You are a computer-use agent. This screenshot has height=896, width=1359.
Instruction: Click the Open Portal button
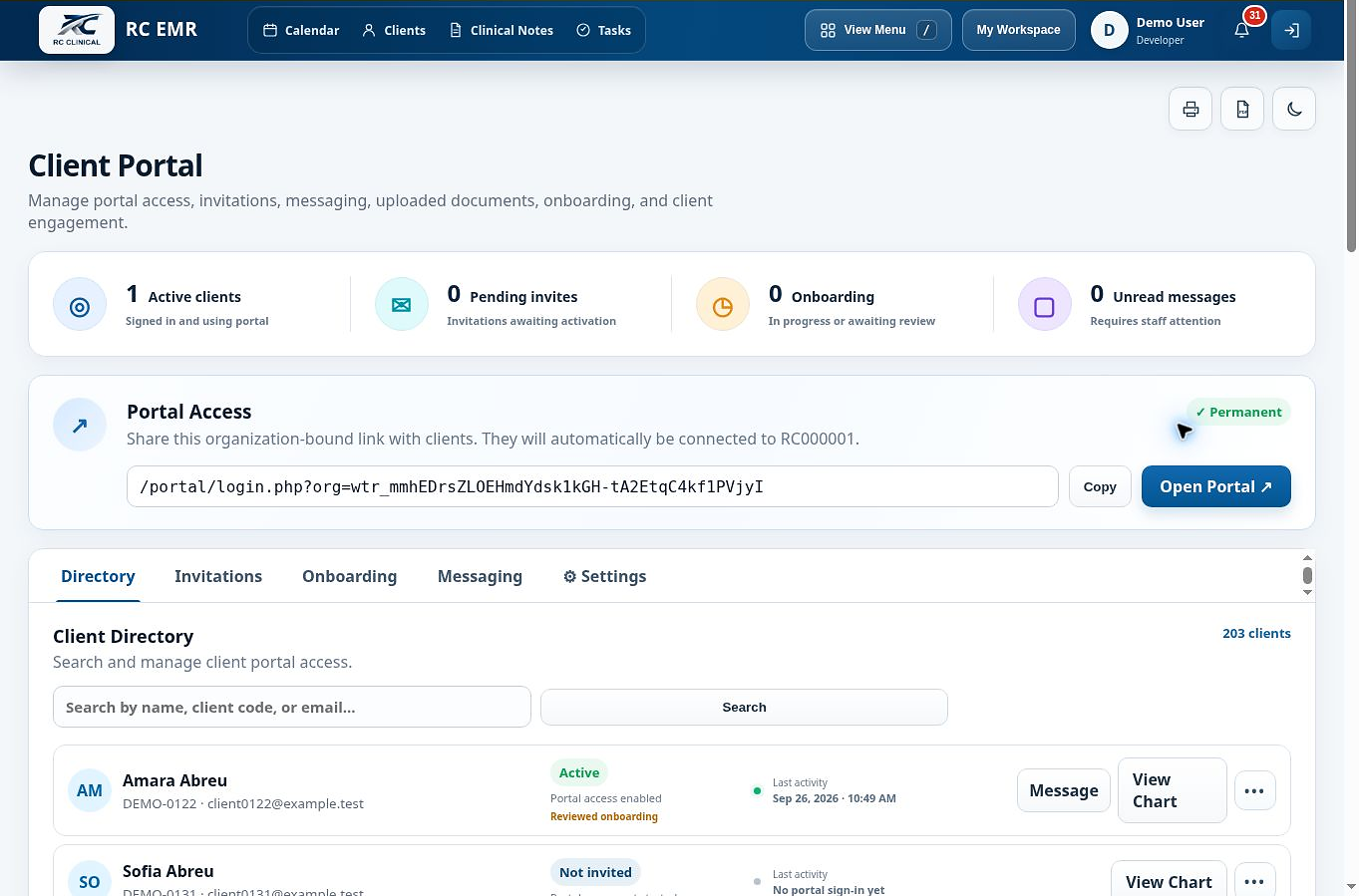pos(1215,486)
